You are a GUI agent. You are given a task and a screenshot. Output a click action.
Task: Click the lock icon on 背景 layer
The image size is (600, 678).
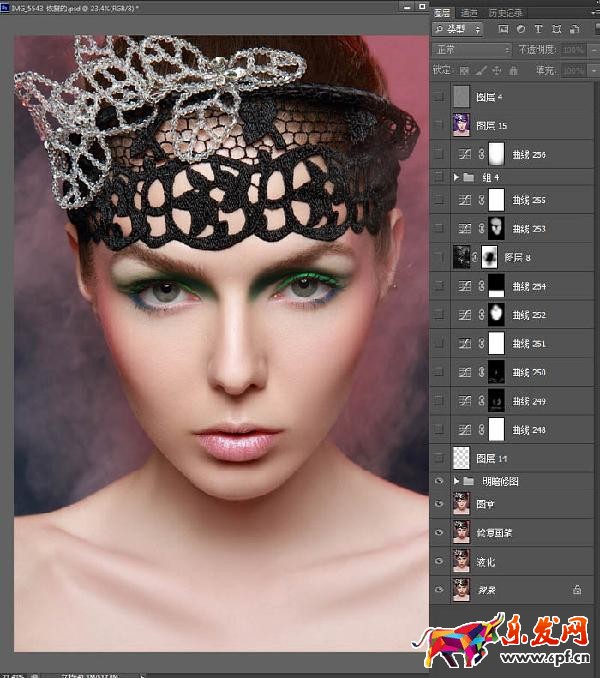click(x=577, y=590)
